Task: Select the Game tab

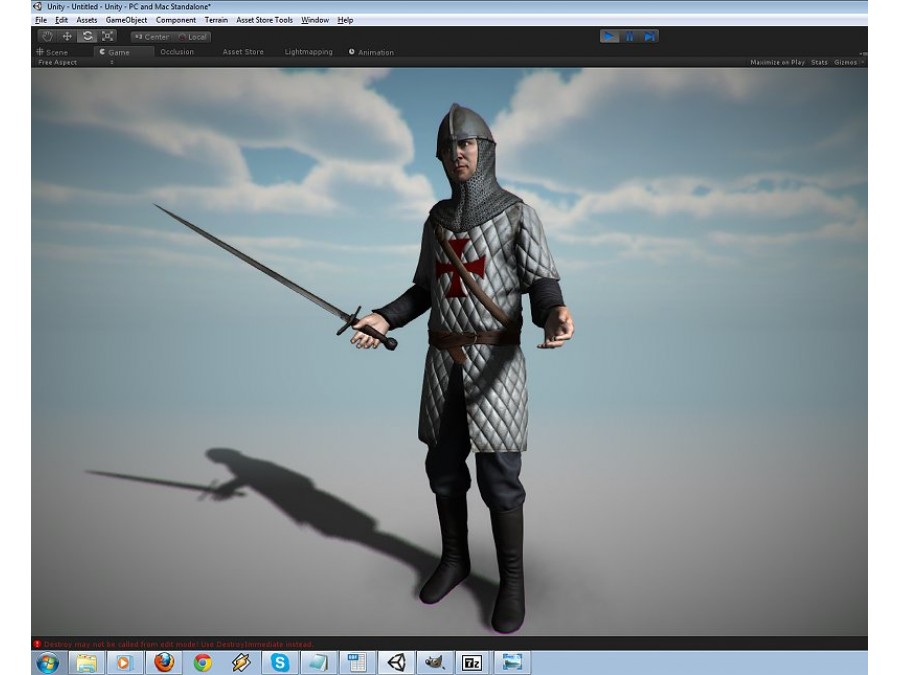Action: pyautogui.click(x=123, y=52)
